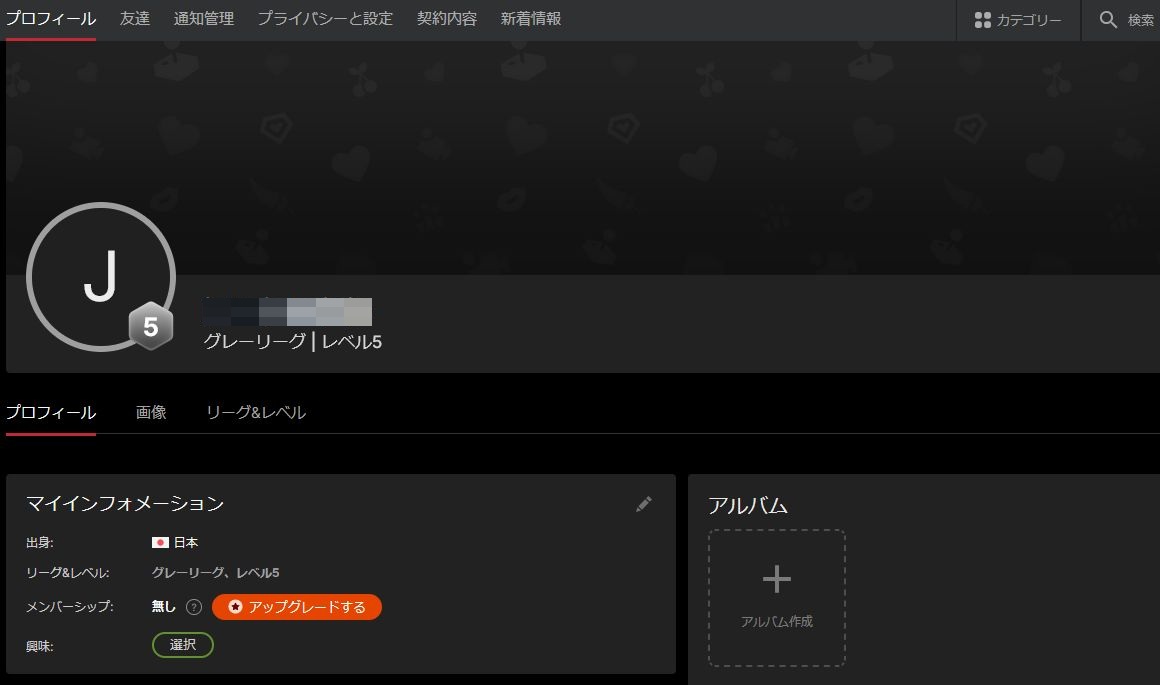Open the 友達 tab in top navigation
The image size is (1160, 685).
tap(135, 19)
